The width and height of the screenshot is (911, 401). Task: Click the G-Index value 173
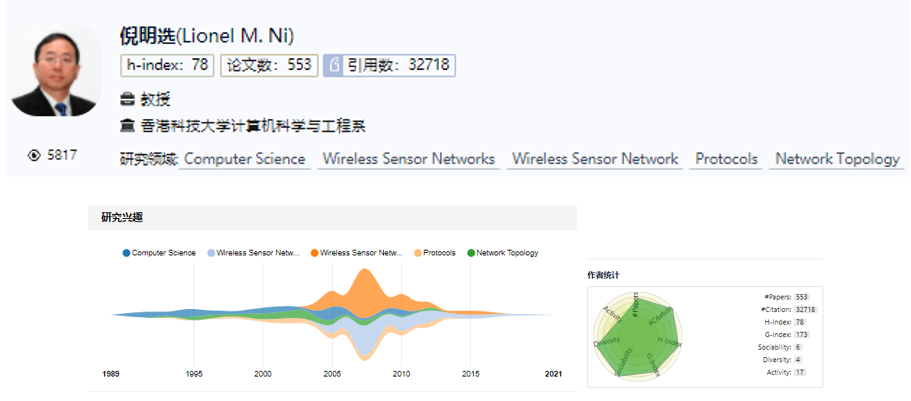coord(800,334)
